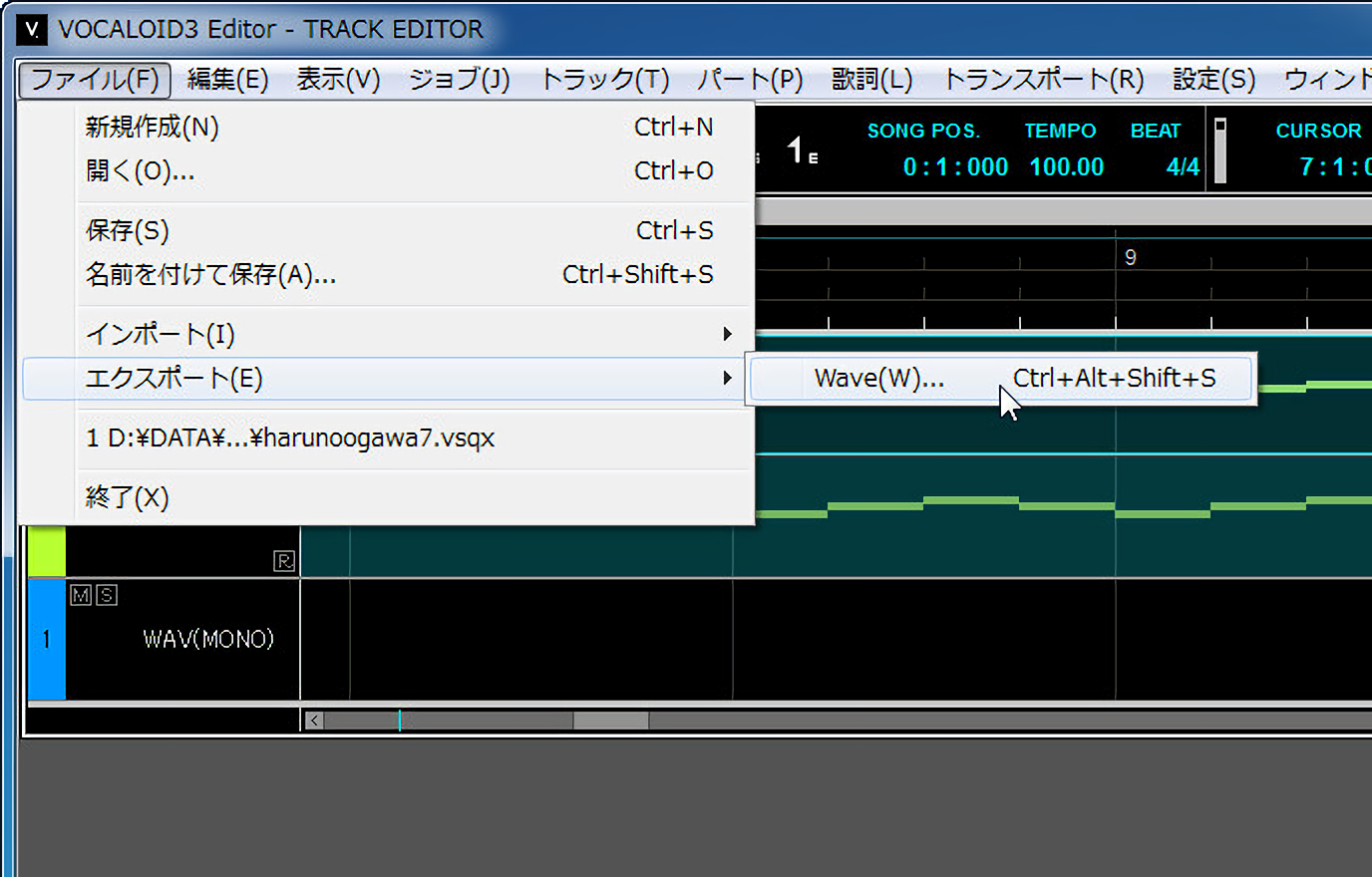Solo the WAV(MONO) track with S
The height and width of the screenshot is (877, 1372).
tap(106, 595)
